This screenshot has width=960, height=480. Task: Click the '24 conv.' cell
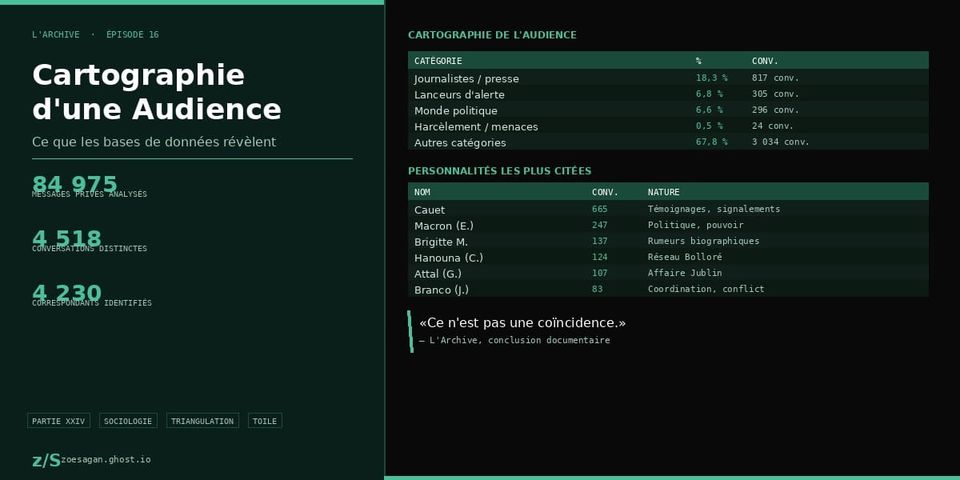click(773, 126)
